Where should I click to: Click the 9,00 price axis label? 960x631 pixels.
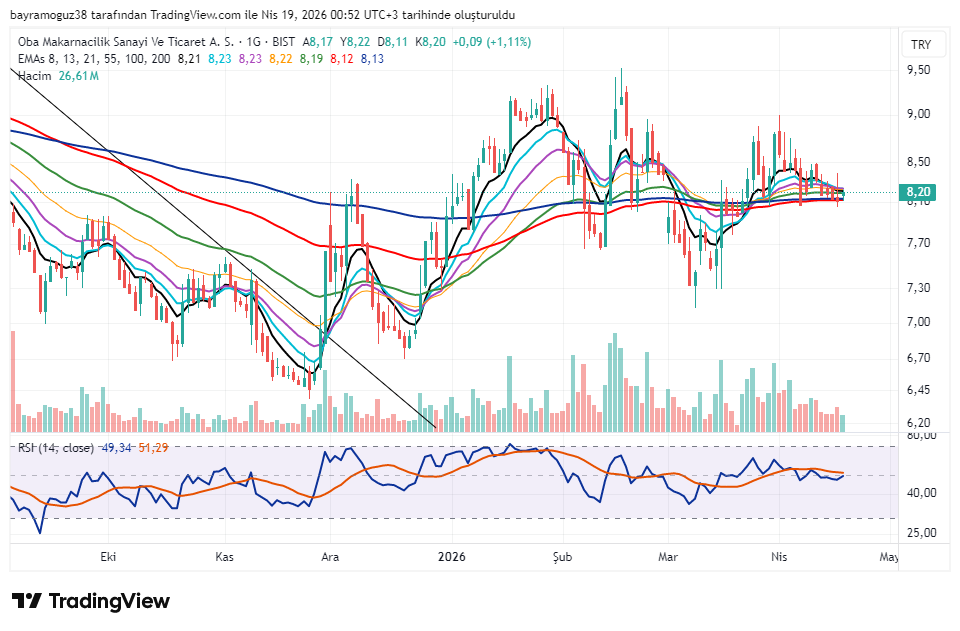[x=918, y=114]
